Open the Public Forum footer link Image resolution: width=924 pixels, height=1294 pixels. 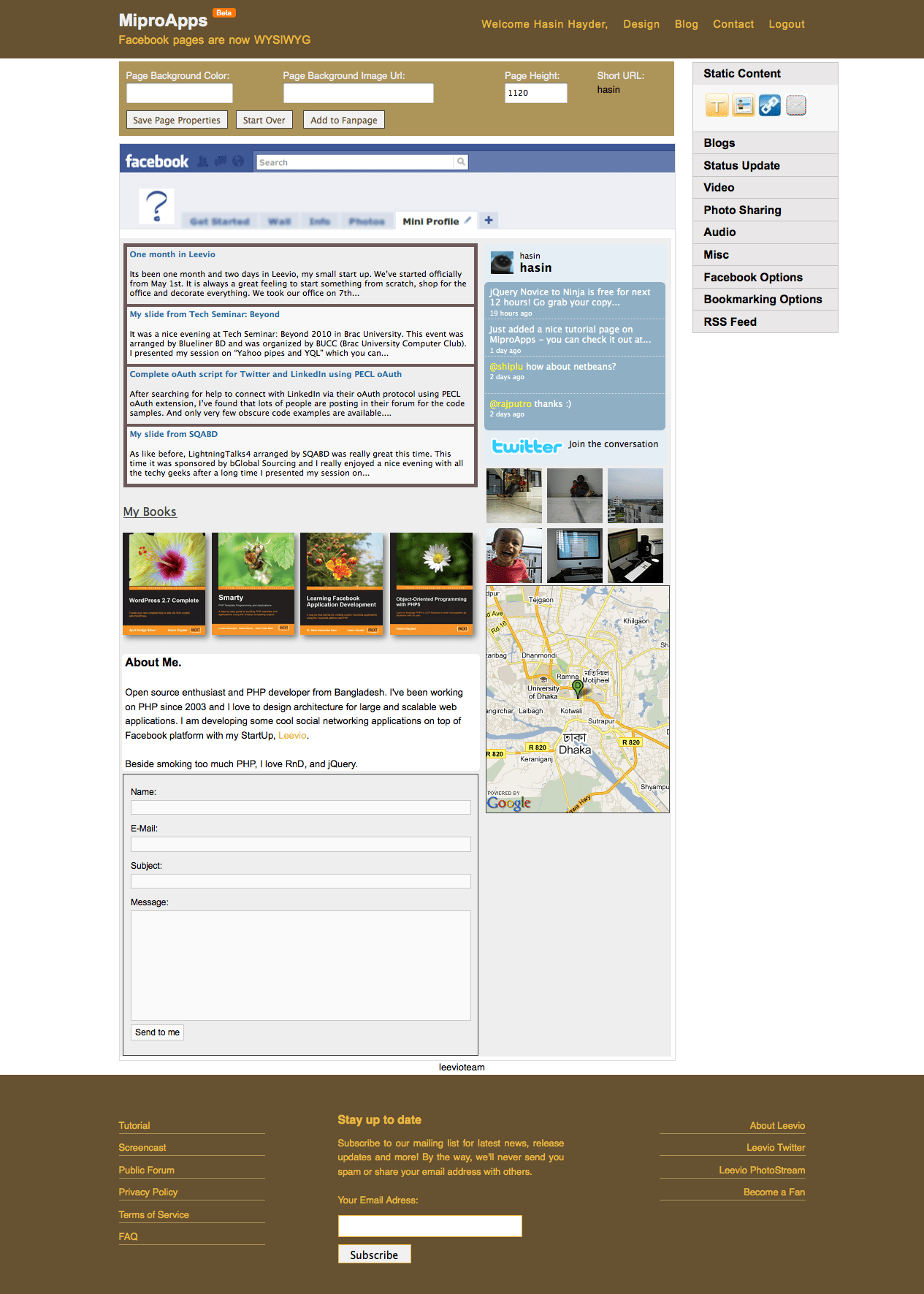pos(147,1171)
